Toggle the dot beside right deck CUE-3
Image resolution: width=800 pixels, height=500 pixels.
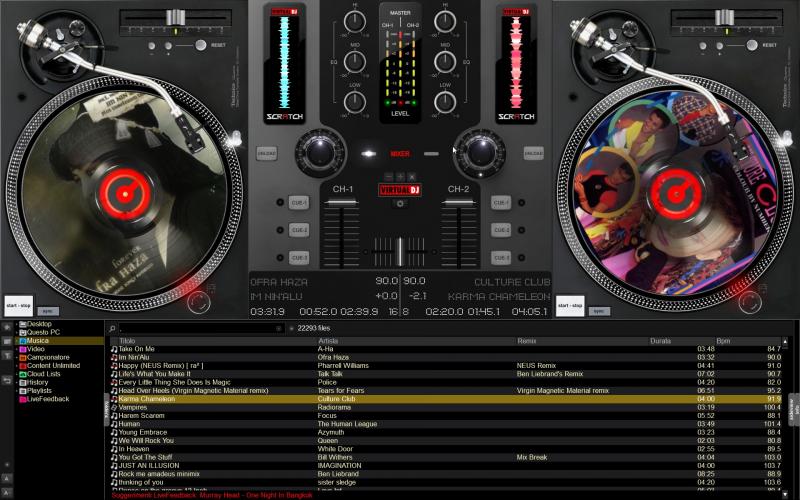pyautogui.click(x=521, y=258)
